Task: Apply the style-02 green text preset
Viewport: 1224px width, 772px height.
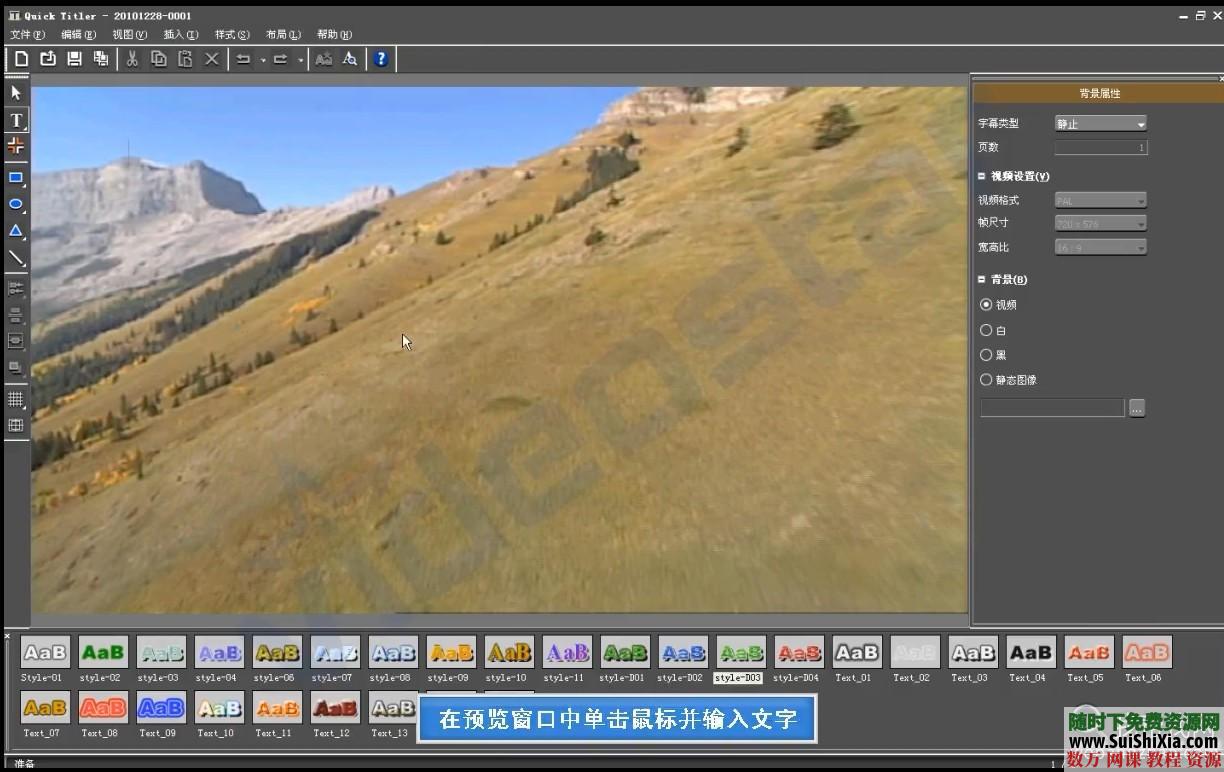Action: coord(103,653)
